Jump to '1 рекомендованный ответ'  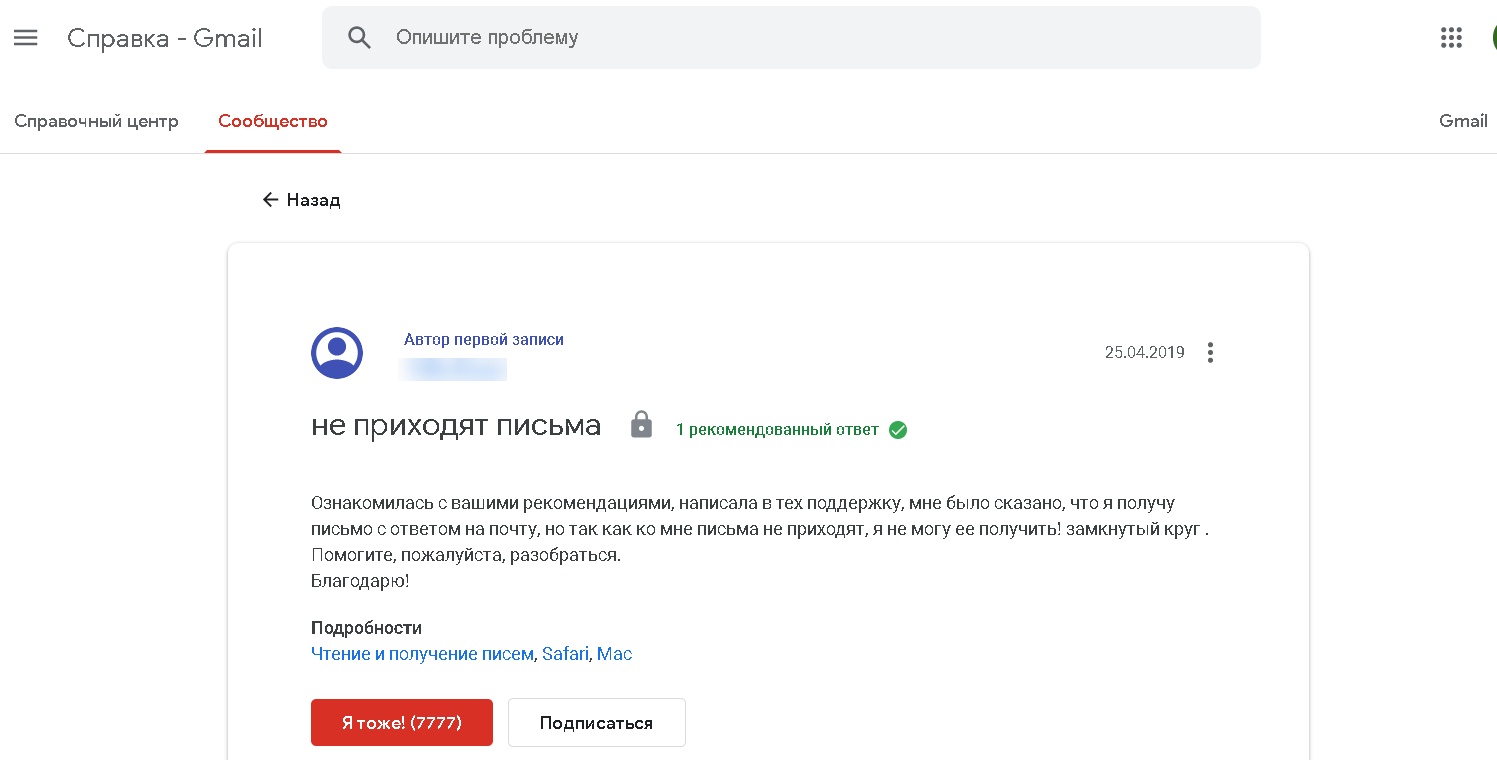[777, 430]
